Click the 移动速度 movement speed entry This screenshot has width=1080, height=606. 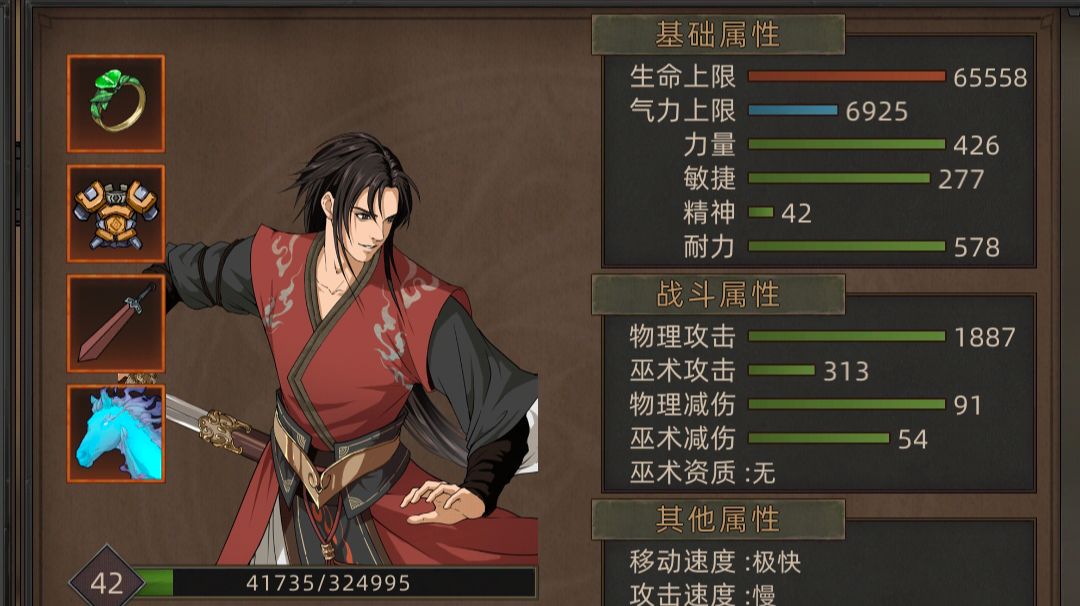click(715, 562)
